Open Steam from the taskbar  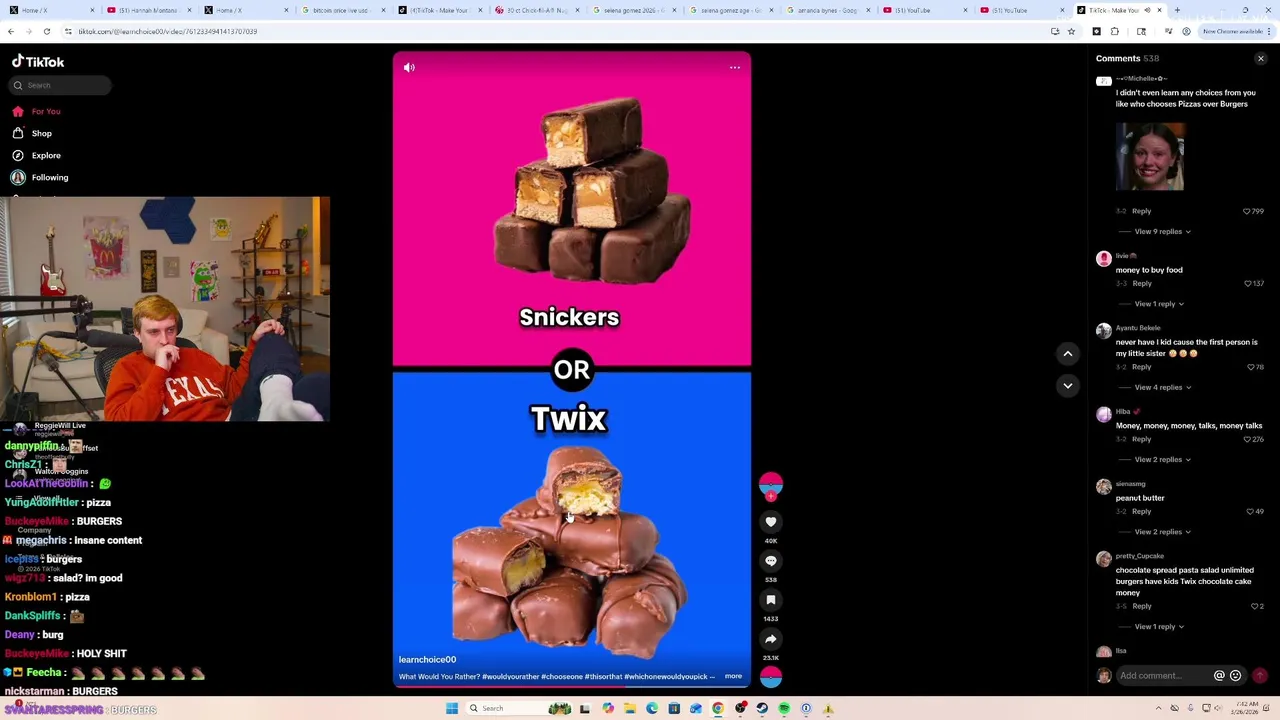pos(762,709)
